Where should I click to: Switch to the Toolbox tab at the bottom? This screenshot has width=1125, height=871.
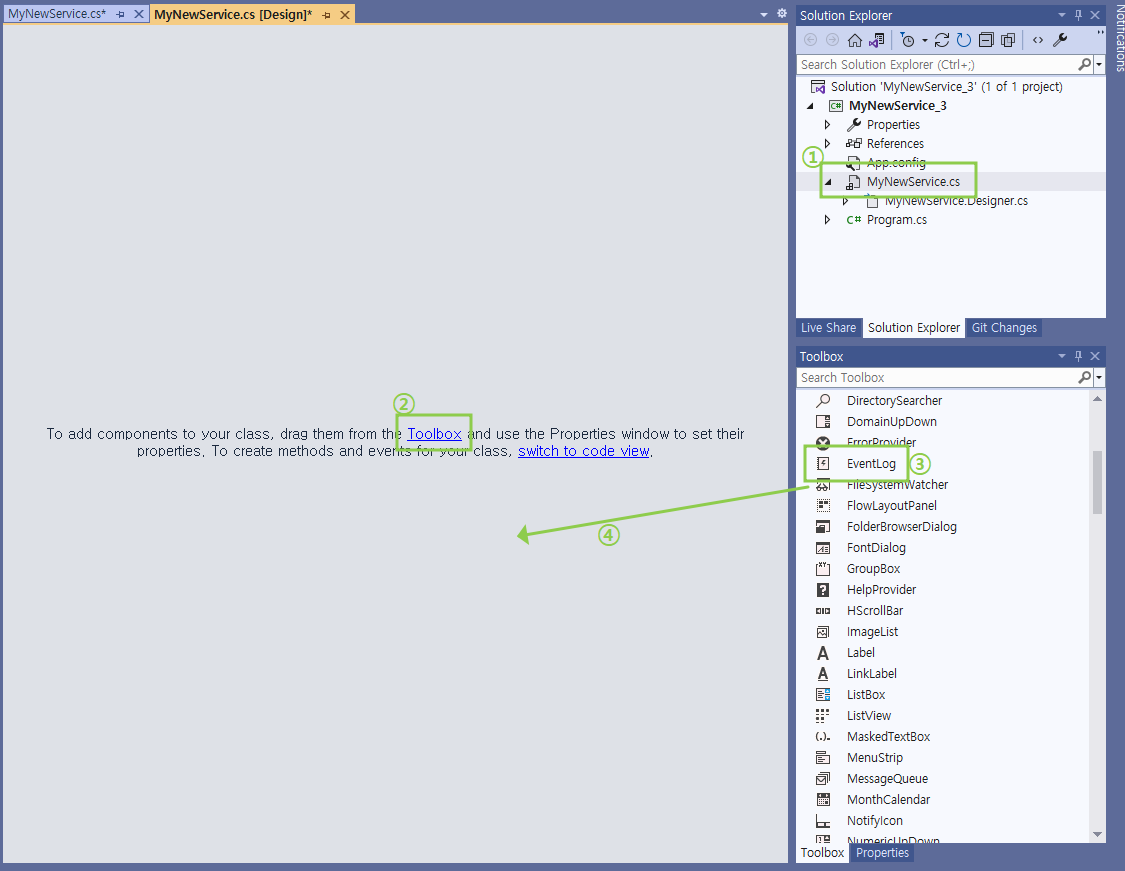point(822,853)
